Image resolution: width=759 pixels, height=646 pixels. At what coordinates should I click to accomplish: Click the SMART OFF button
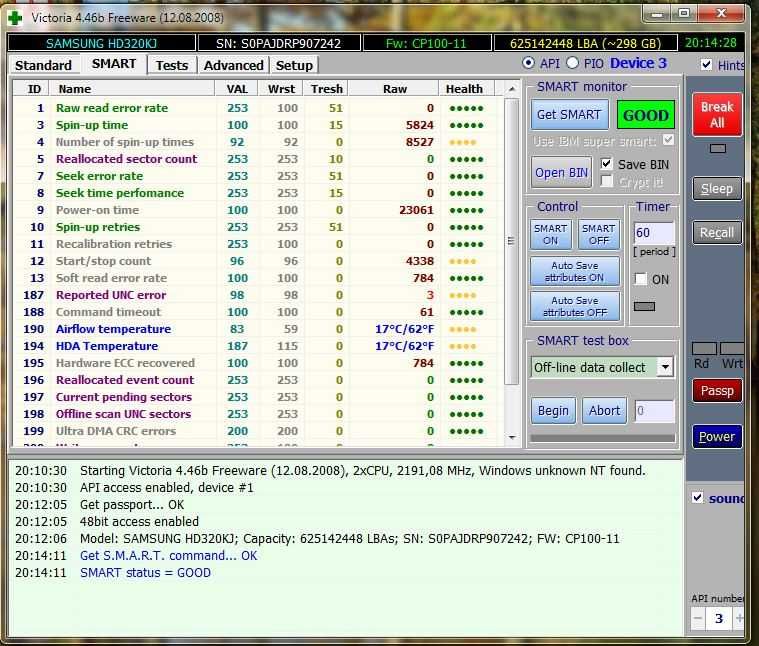(598, 235)
